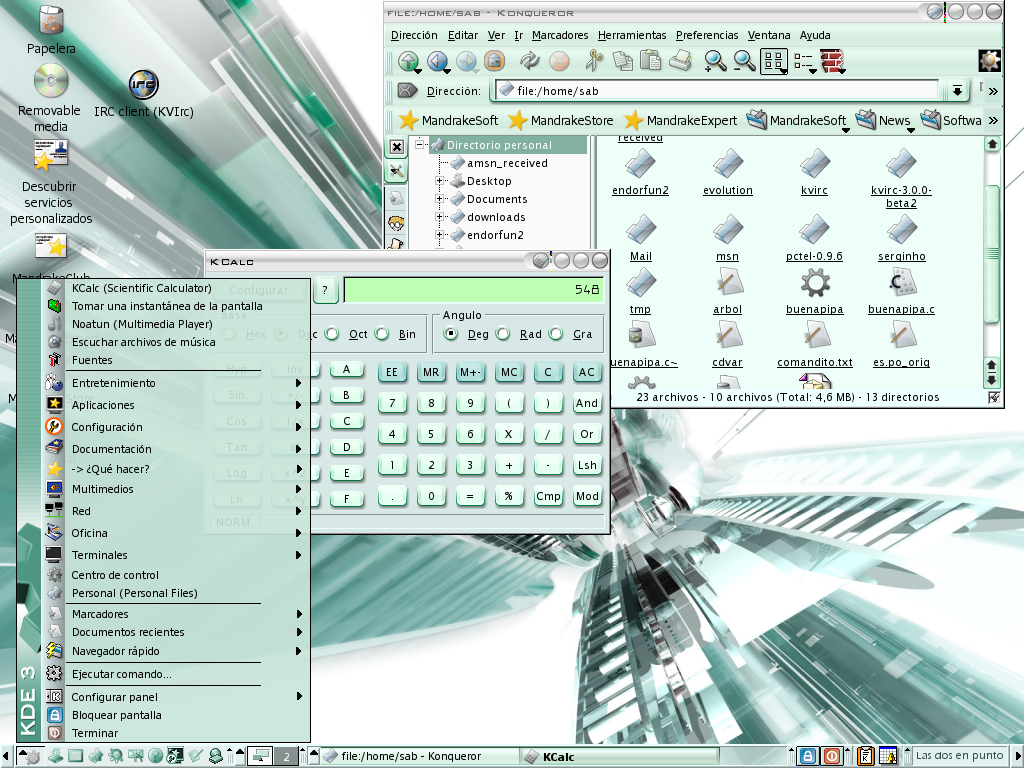
Task: Zoom out with magnifier minus icon
Action: pyautogui.click(x=744, y=61)
